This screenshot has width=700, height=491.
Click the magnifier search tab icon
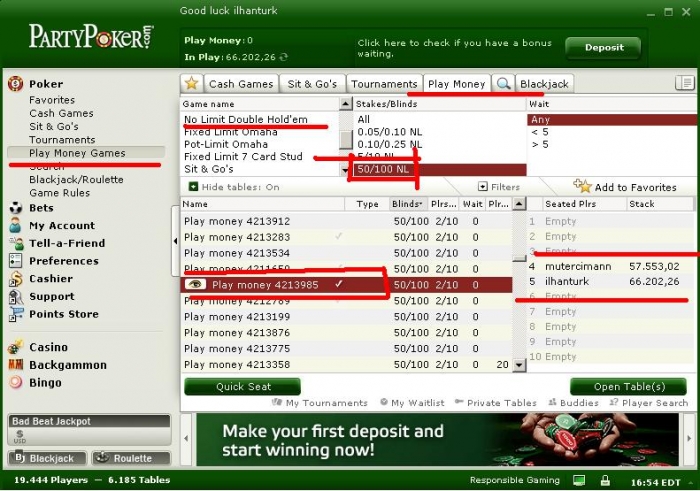(x=503, y=83)
